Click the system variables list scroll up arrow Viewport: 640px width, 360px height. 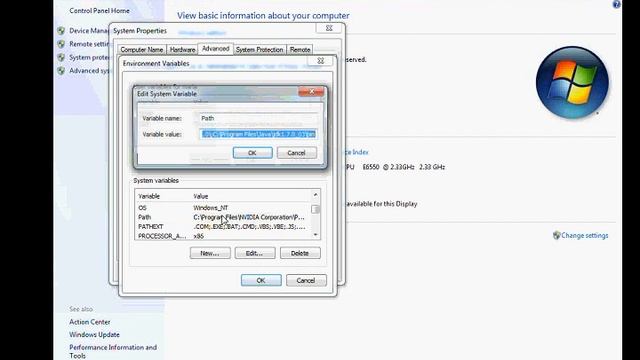point(315,195)
